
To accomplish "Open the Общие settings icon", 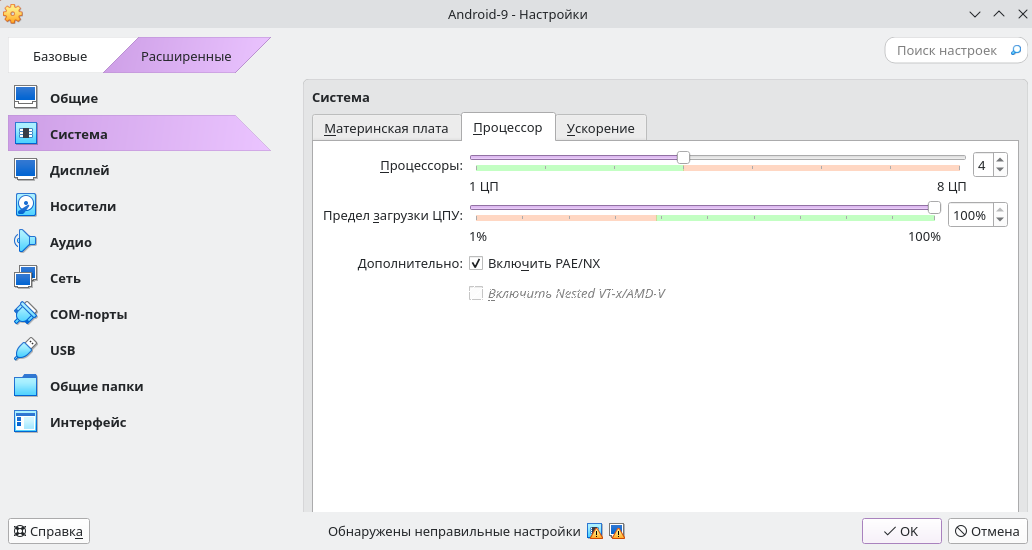I will 26,98.
